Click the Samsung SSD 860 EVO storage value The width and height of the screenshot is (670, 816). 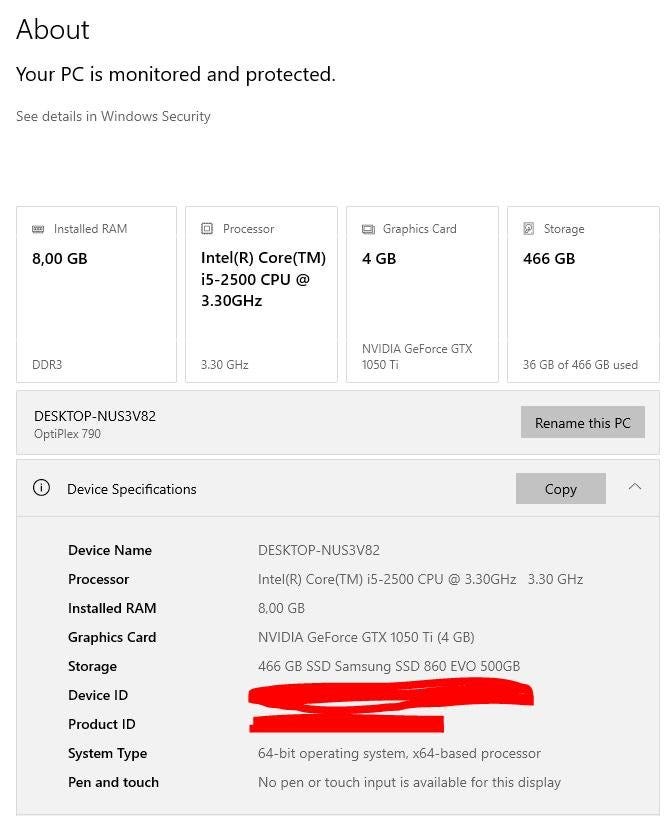[389, 666]
